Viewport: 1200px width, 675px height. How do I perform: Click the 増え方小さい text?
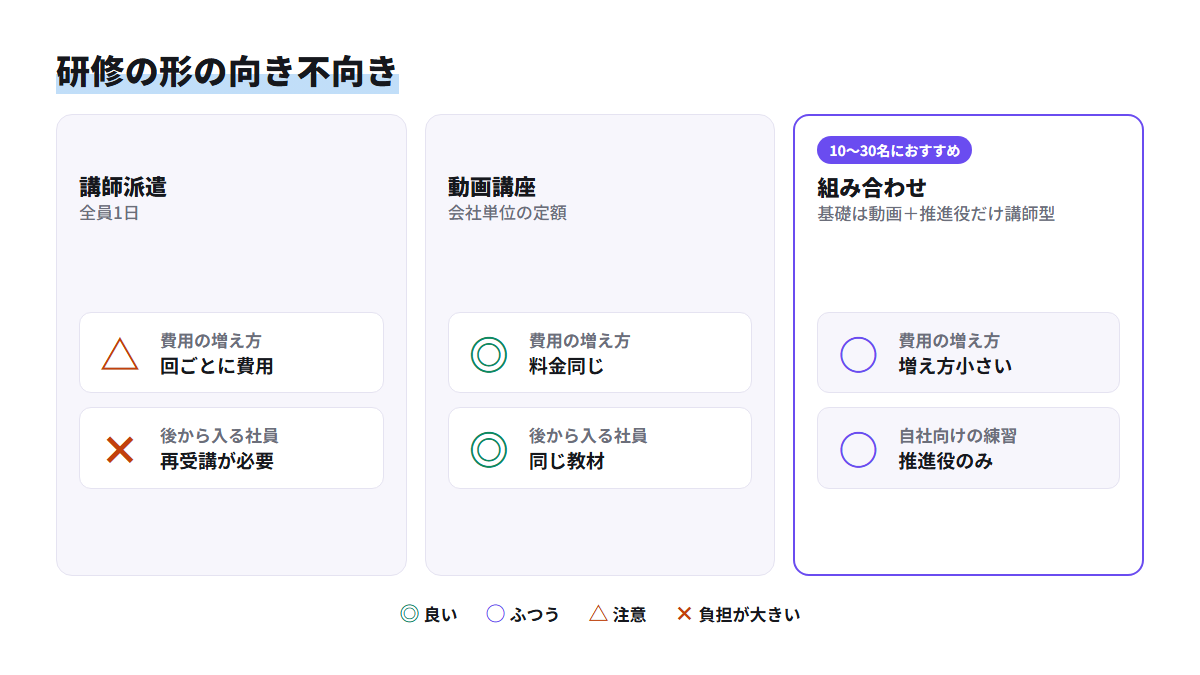click(955, 366)
